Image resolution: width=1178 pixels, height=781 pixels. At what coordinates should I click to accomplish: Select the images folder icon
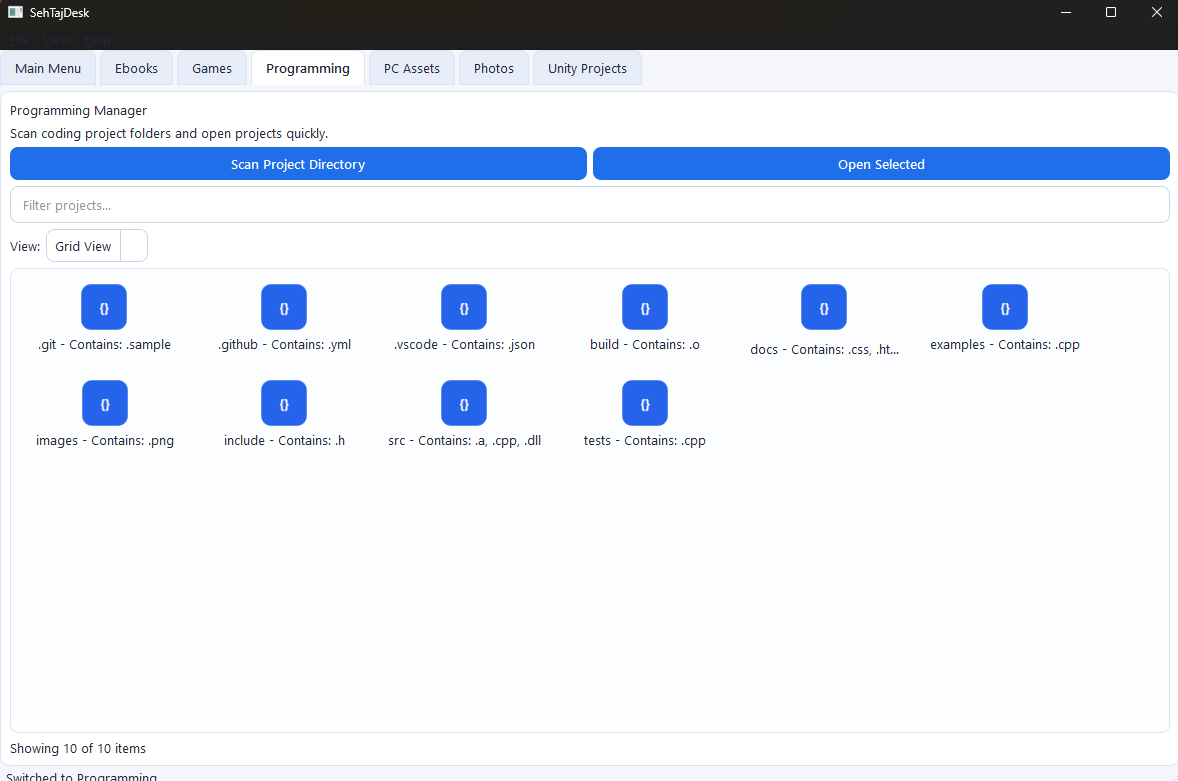pos(104,403)
